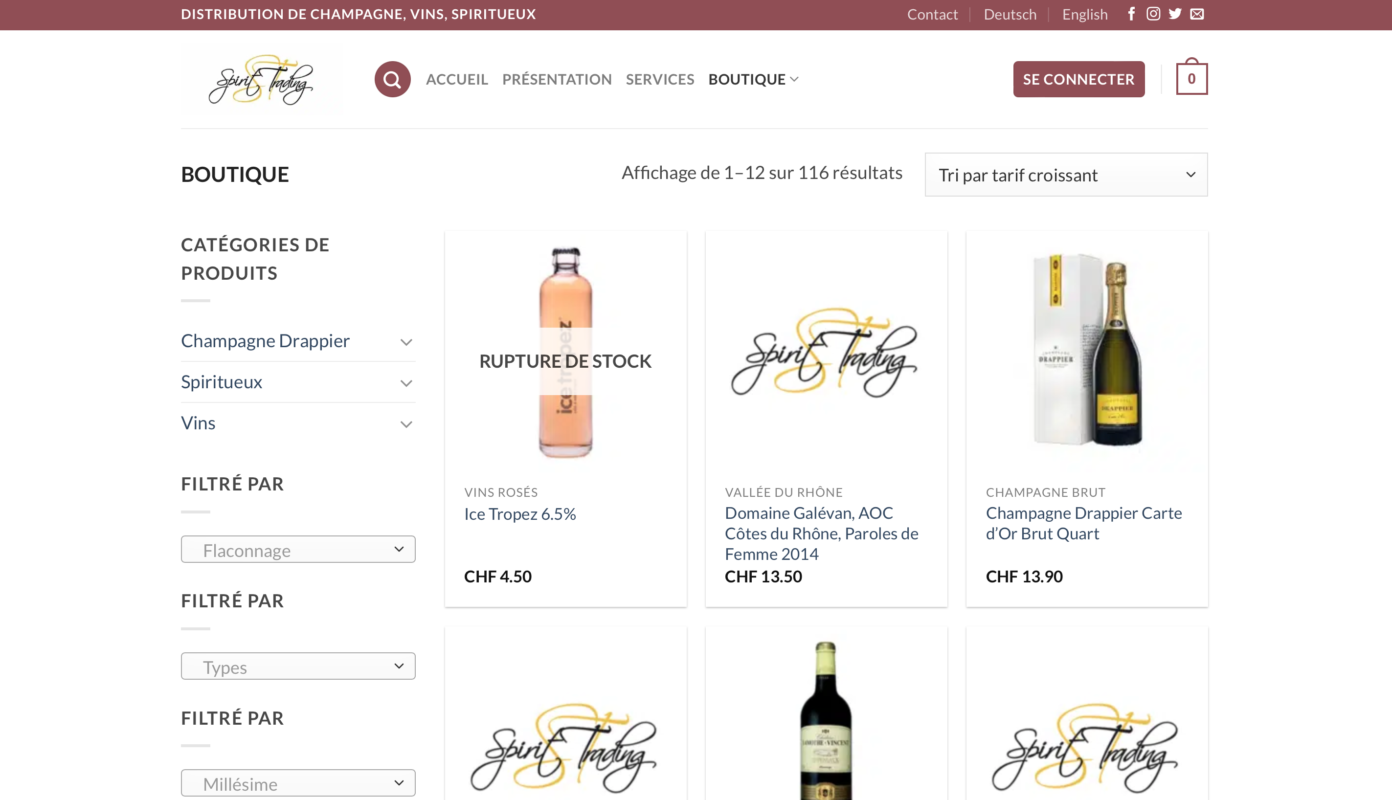Click the price 'CHF 4.50'
Image resolution: width=1392 pixels, height=800 pixels.
click(498, 576)
